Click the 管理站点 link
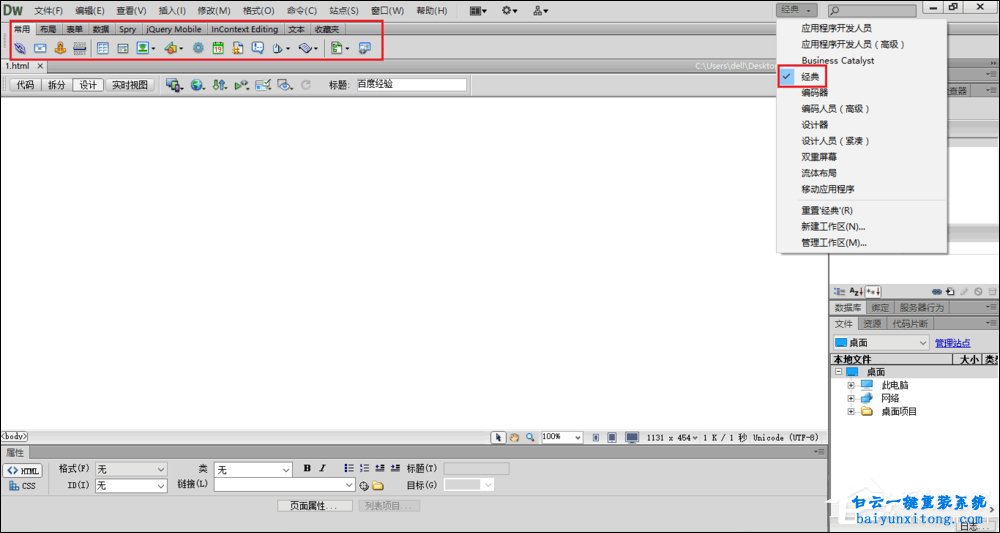 click(952, 343)
